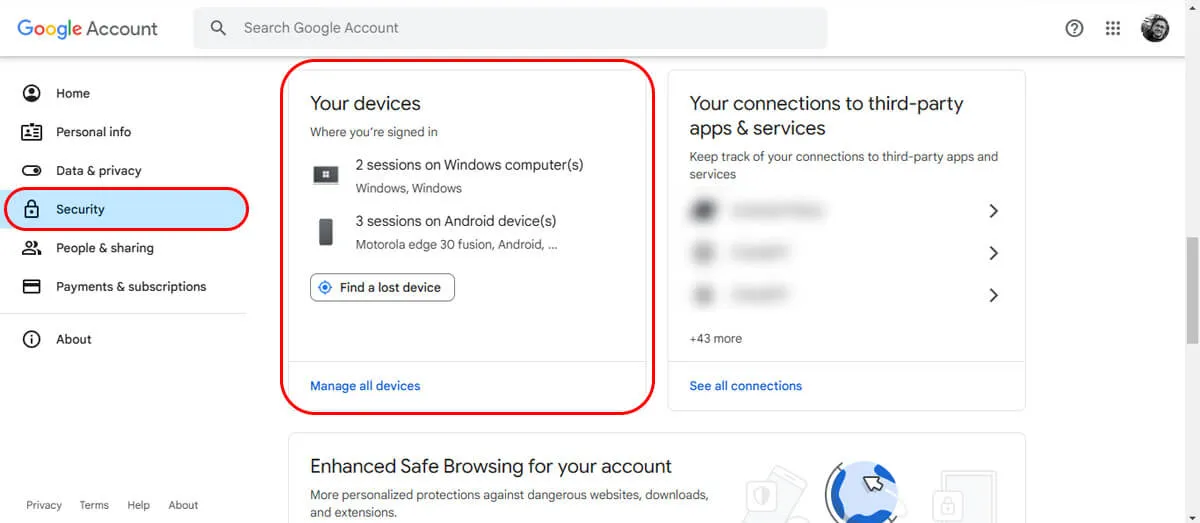Click the search magnifier icon

coord(218,28)
